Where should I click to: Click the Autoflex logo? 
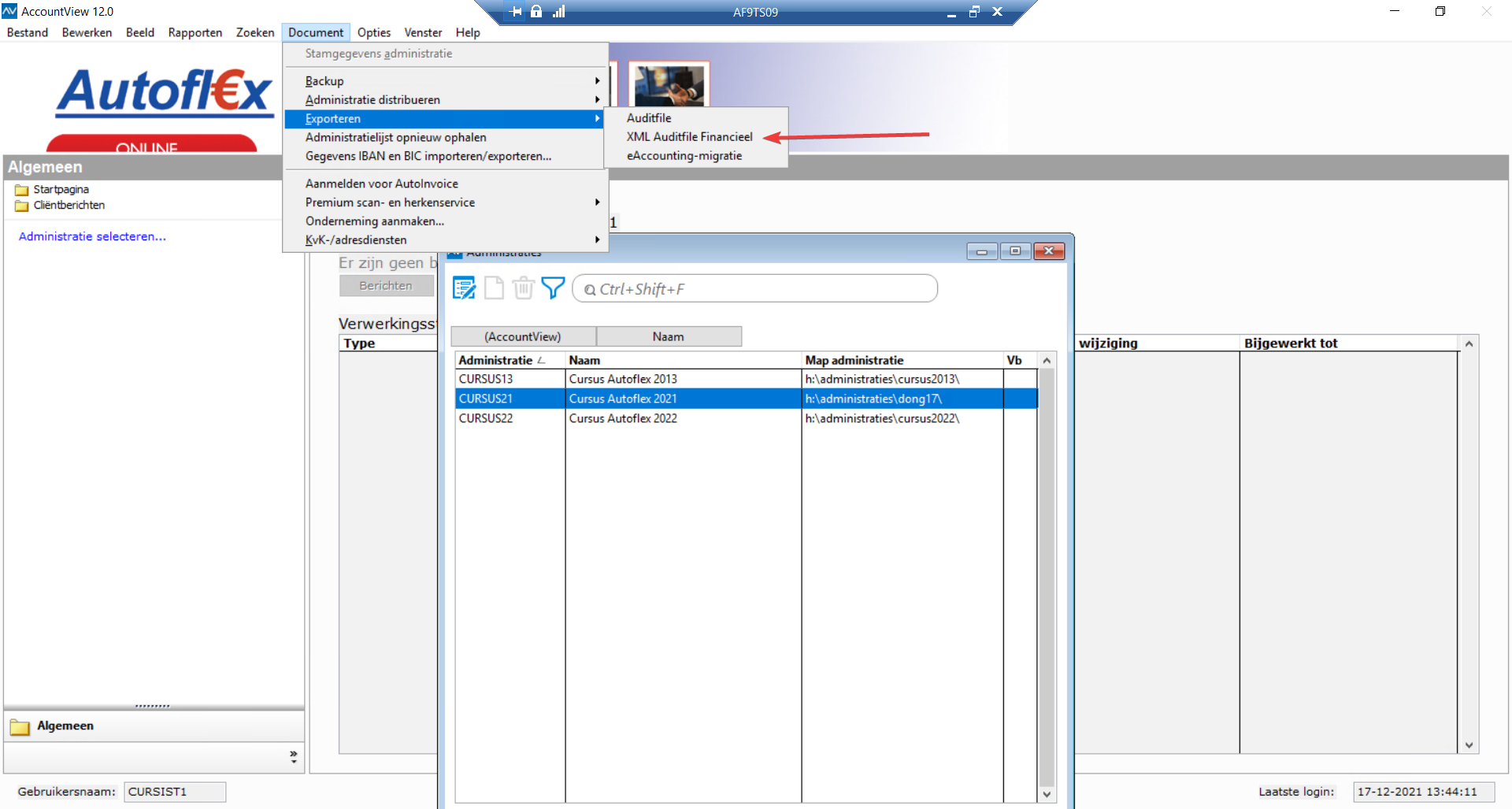coord(165,91)
